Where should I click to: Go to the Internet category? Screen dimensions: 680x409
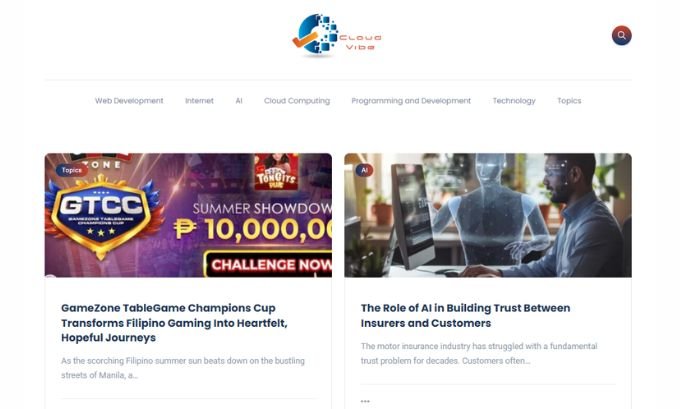tap(199, 101)
